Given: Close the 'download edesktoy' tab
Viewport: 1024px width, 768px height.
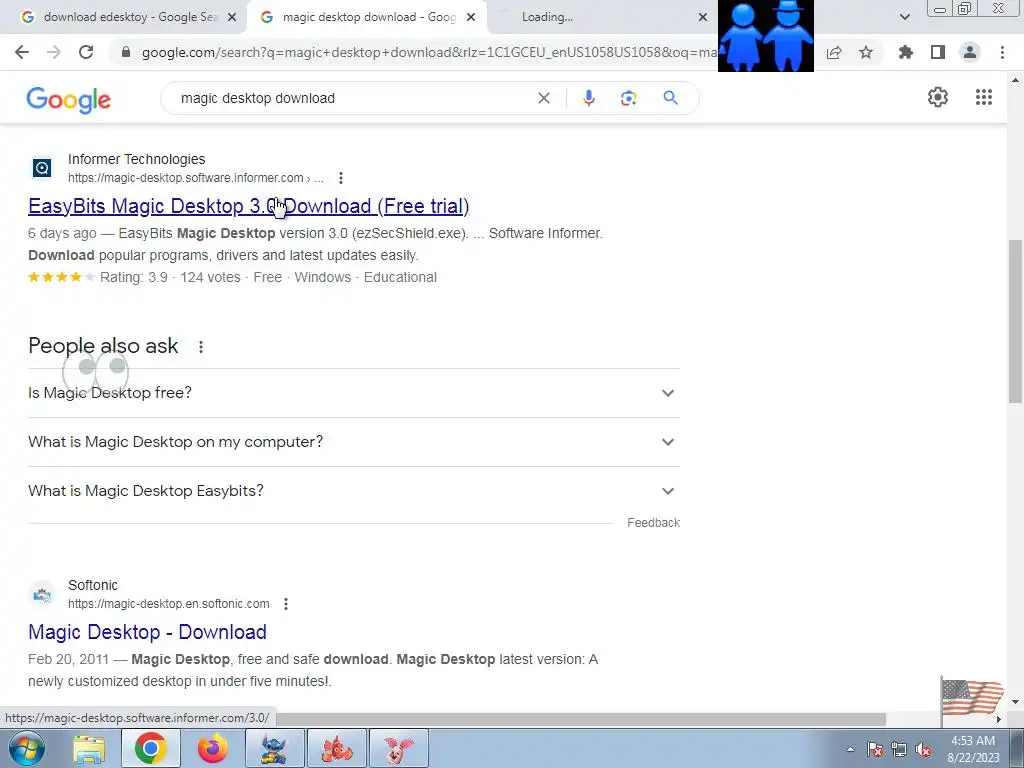Looking at the screenshot, I should coord(231,17).
